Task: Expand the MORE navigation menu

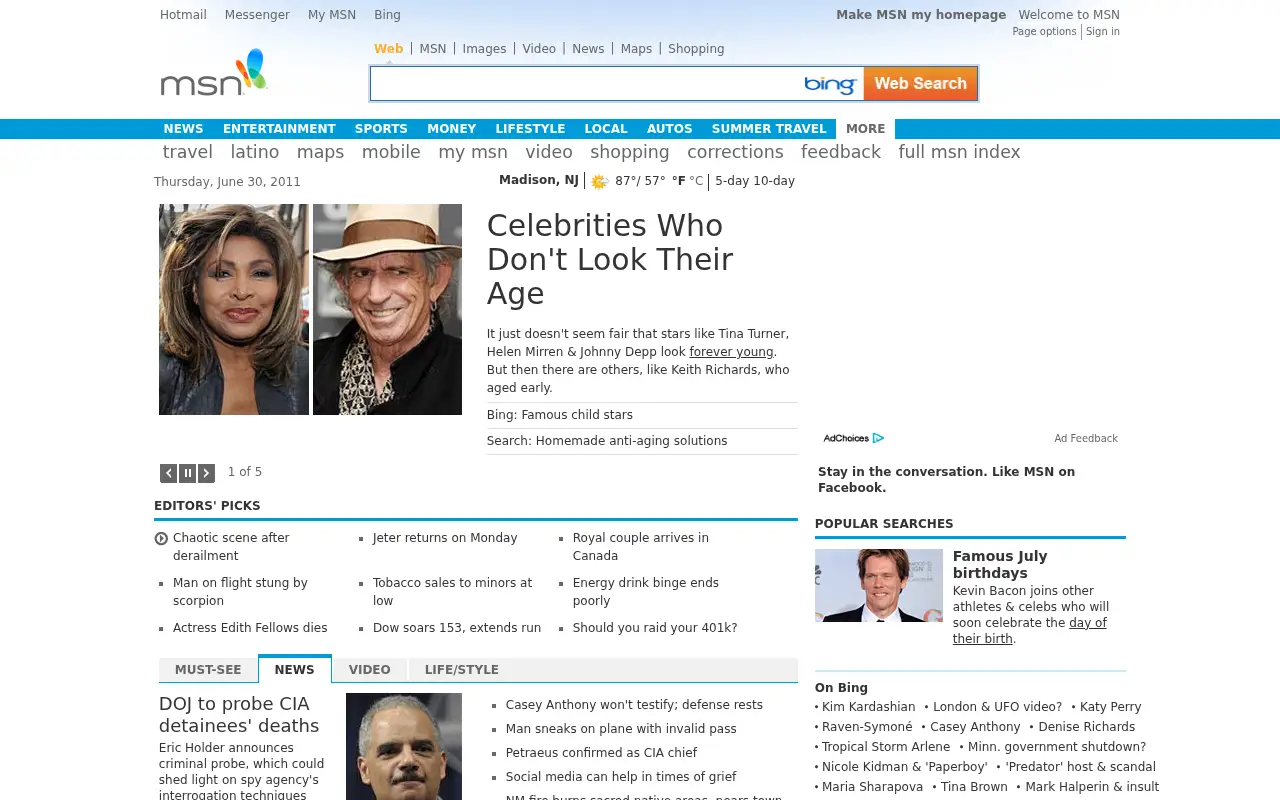Action: click(865, 129)
